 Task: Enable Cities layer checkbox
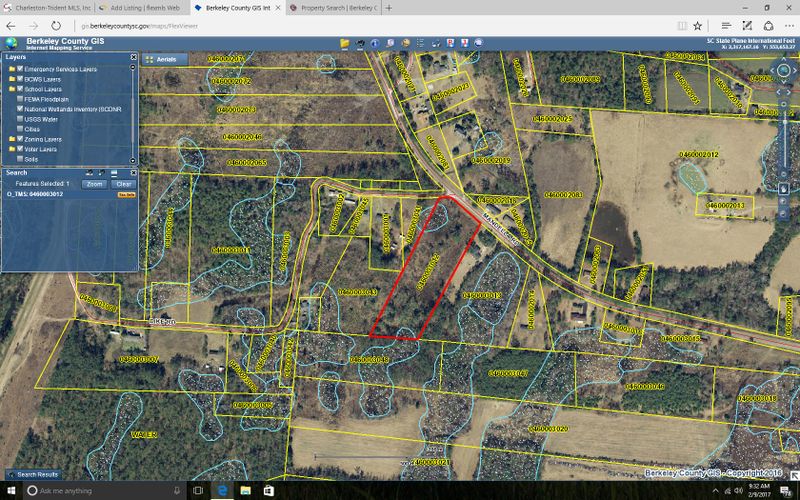tap(20, 129)
